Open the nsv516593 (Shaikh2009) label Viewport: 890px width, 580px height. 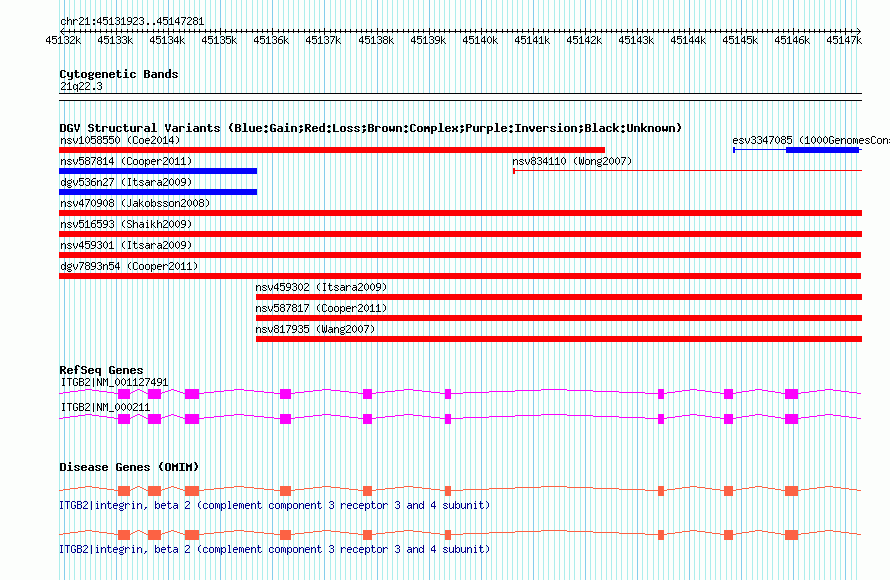click(126, 224)
